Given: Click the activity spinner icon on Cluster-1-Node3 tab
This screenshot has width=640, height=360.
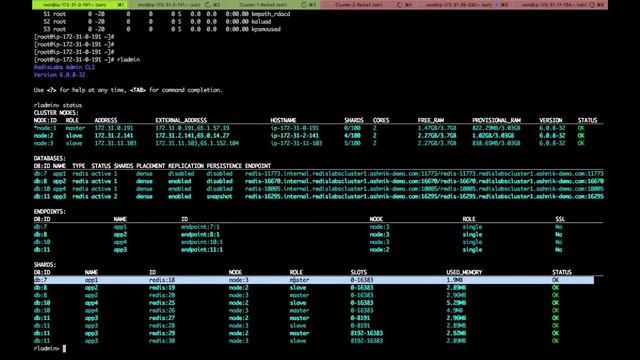Looking at the screenshot, I should point(303,5).
